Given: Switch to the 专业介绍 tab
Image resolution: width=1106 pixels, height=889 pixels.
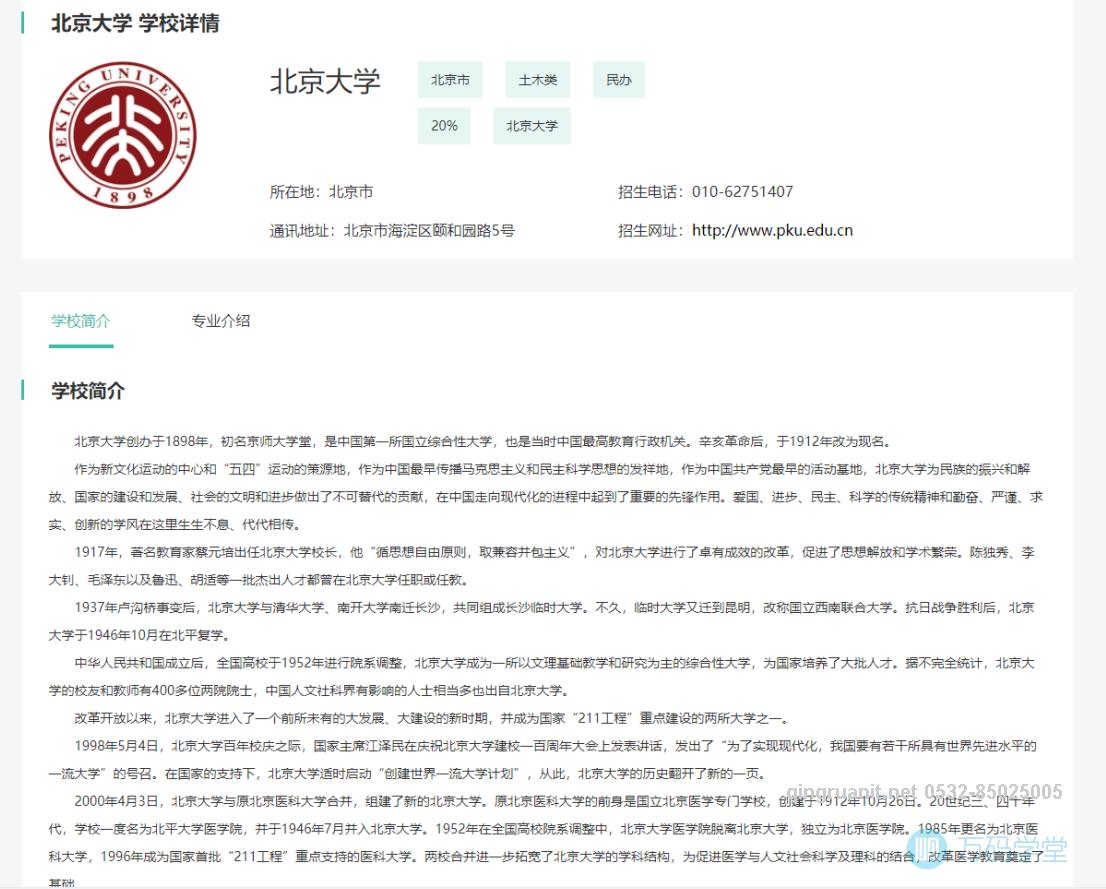Looking at the screenshot, I should 221,321.
